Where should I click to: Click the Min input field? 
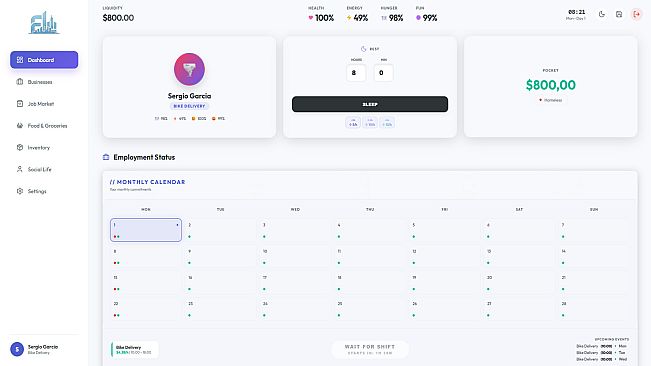[x=384, y=73]
